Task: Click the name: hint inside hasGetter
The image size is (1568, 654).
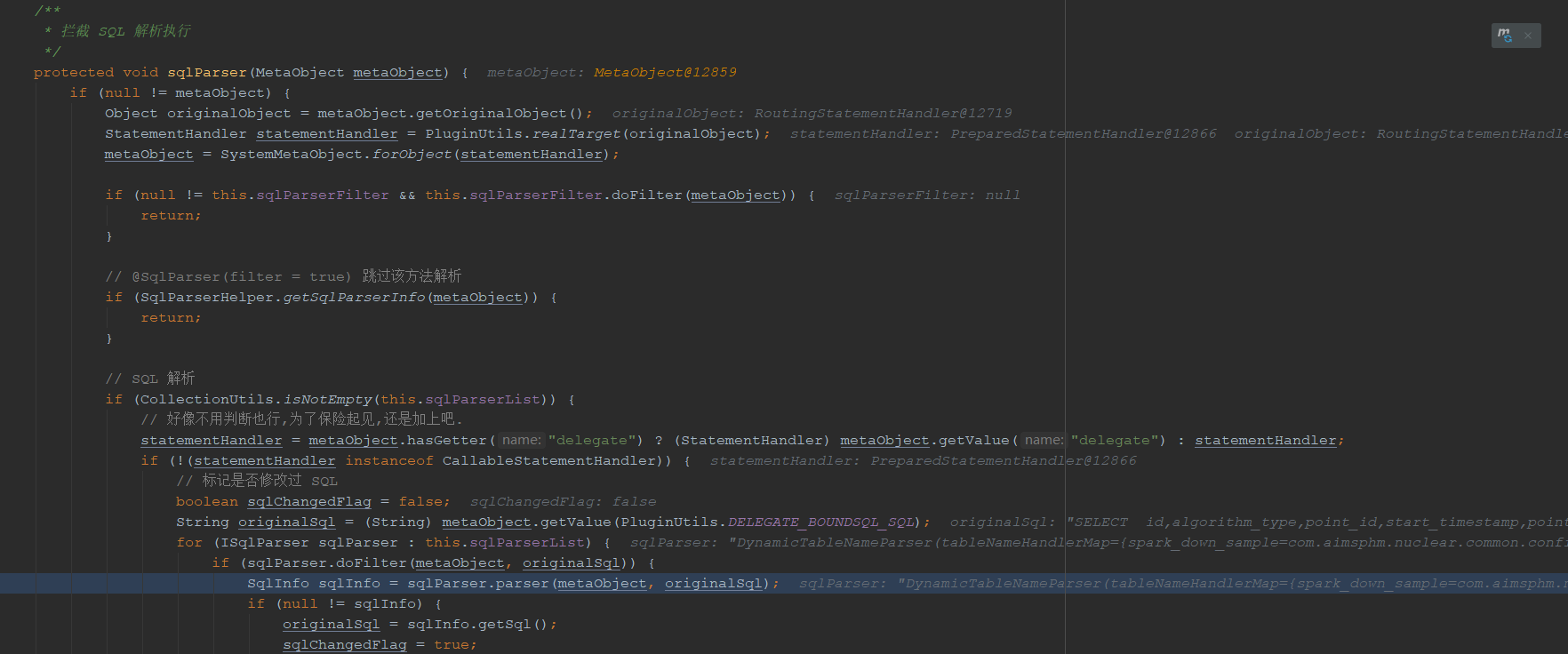Action: coord(521,441)
